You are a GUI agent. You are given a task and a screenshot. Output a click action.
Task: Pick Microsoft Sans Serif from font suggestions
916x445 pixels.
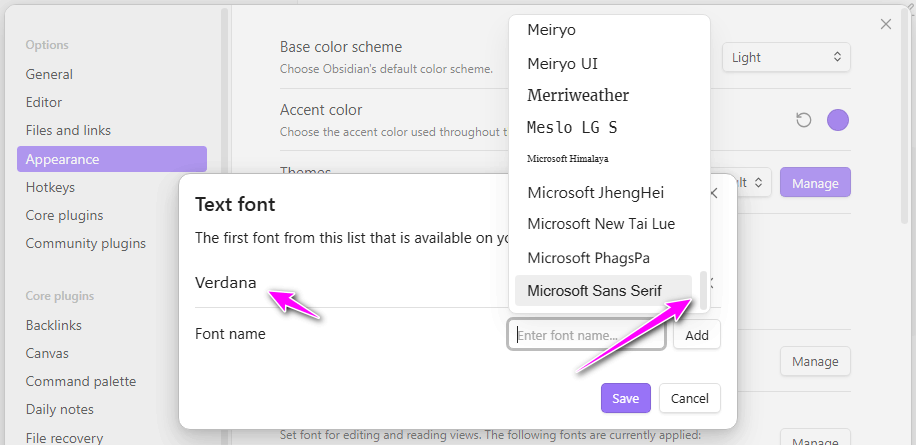tap(603, 290)
